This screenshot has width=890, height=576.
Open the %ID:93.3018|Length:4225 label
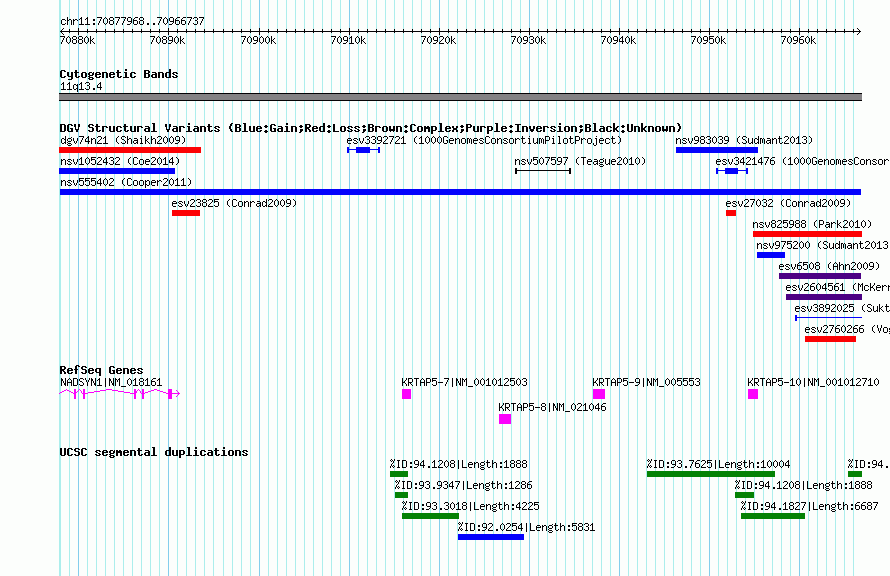470,506
